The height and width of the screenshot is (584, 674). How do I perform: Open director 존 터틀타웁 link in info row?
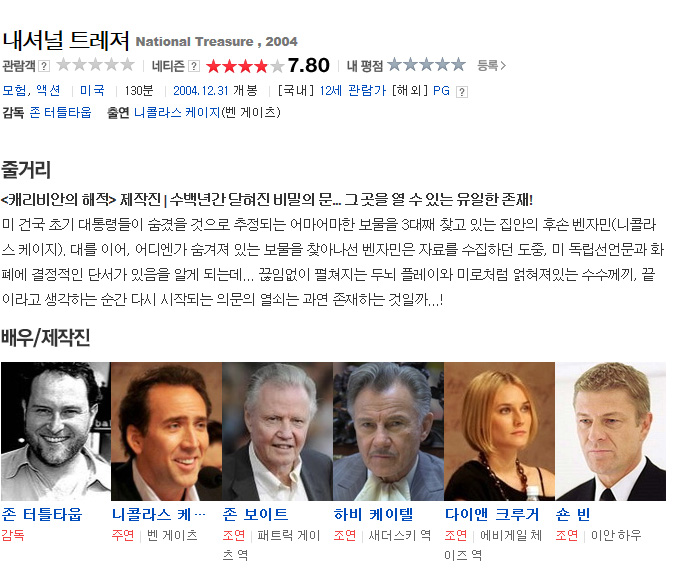61,113
